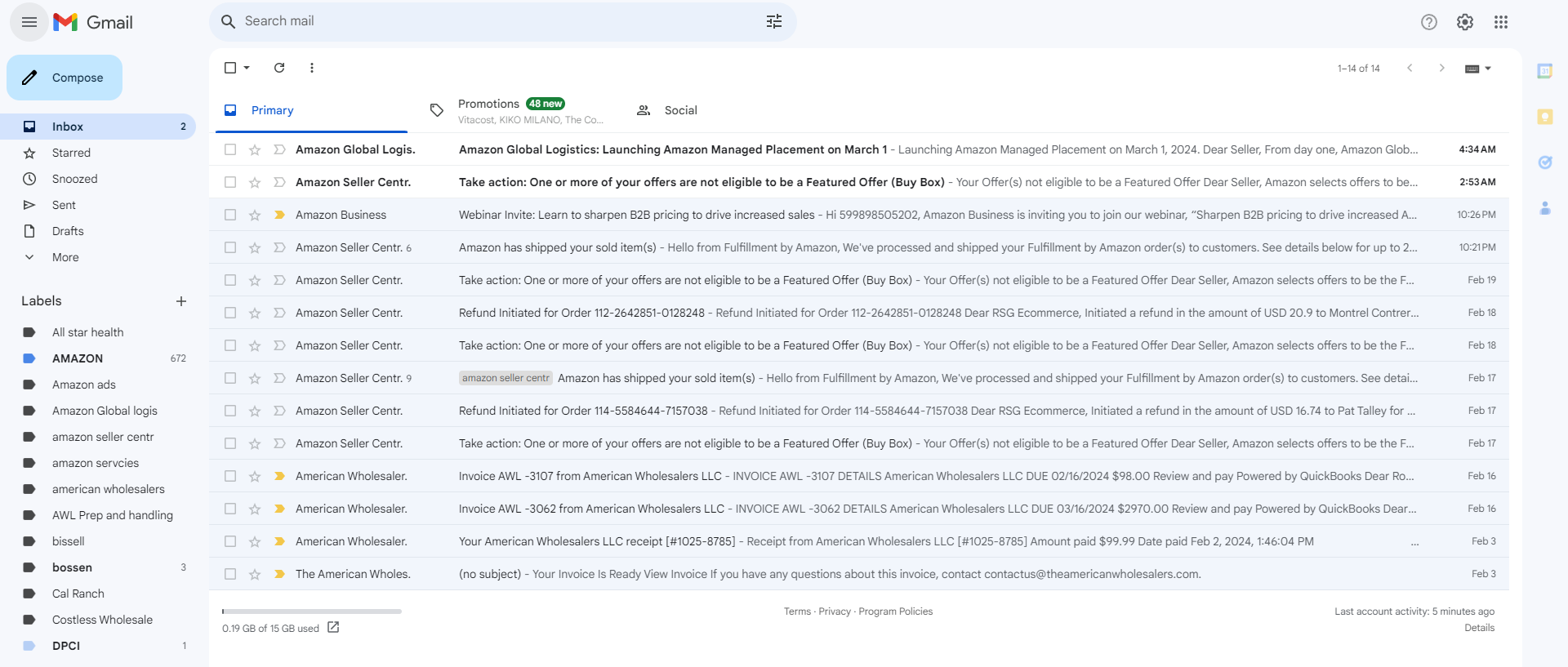Toggle importance marker on Invoice AWL -3062 email
The height and width of the screenshot is (667, 1568).
279,509
